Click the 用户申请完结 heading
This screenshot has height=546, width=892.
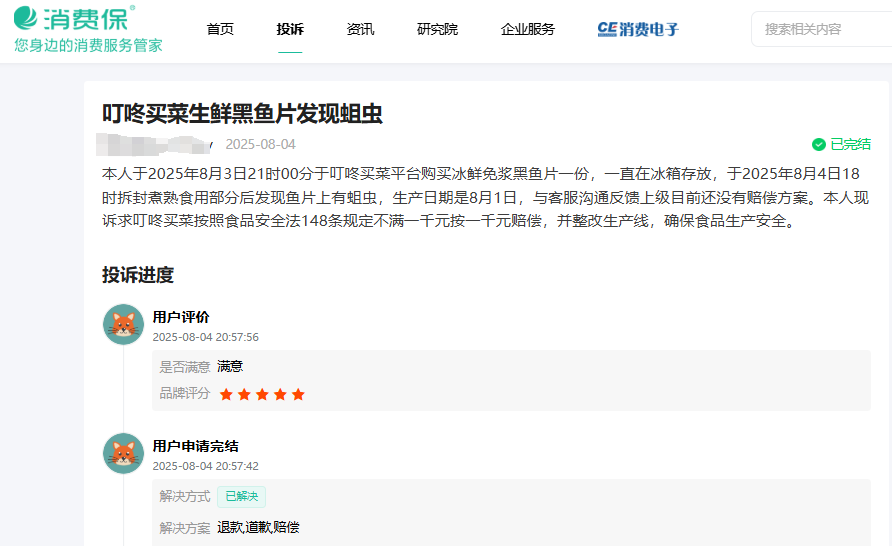tap(196, 446)
